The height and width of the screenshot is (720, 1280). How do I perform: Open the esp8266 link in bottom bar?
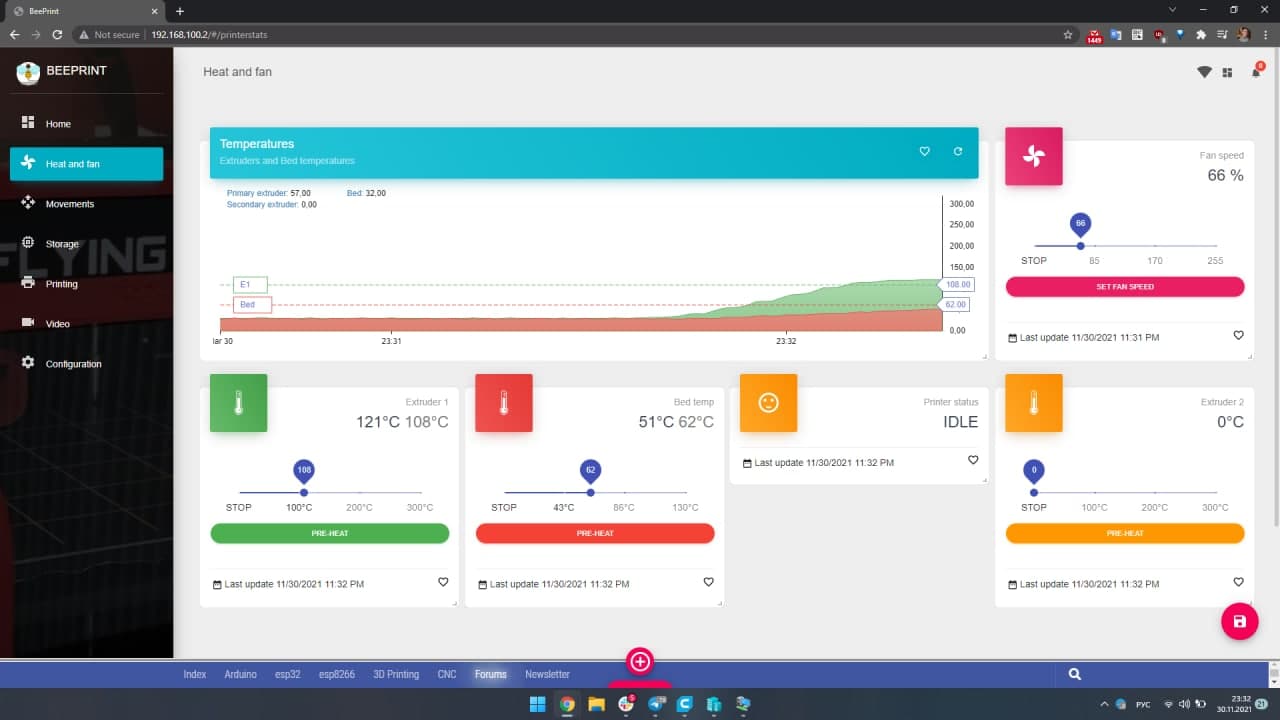pos(337,674)
